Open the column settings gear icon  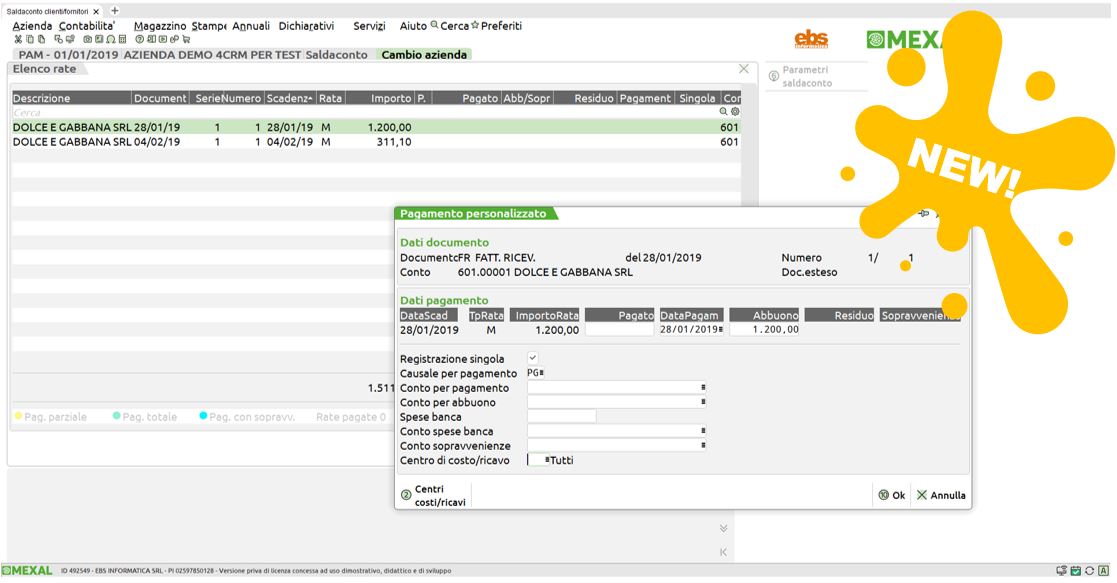point(735,113)
